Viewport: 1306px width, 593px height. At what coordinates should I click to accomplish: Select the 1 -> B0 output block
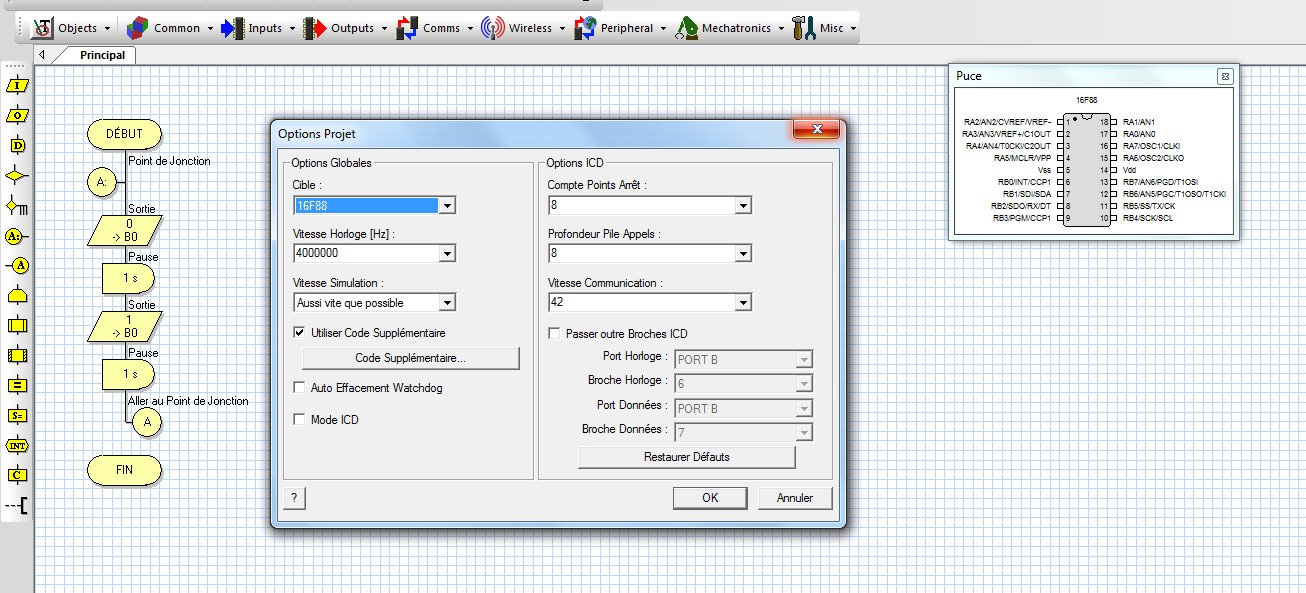(x=125, y=326)
